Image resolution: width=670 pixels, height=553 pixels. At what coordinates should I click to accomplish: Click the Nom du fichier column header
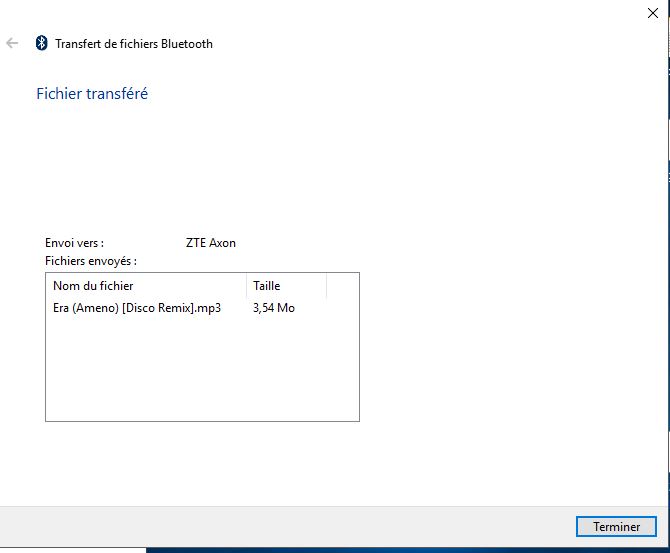click(146, 285)
